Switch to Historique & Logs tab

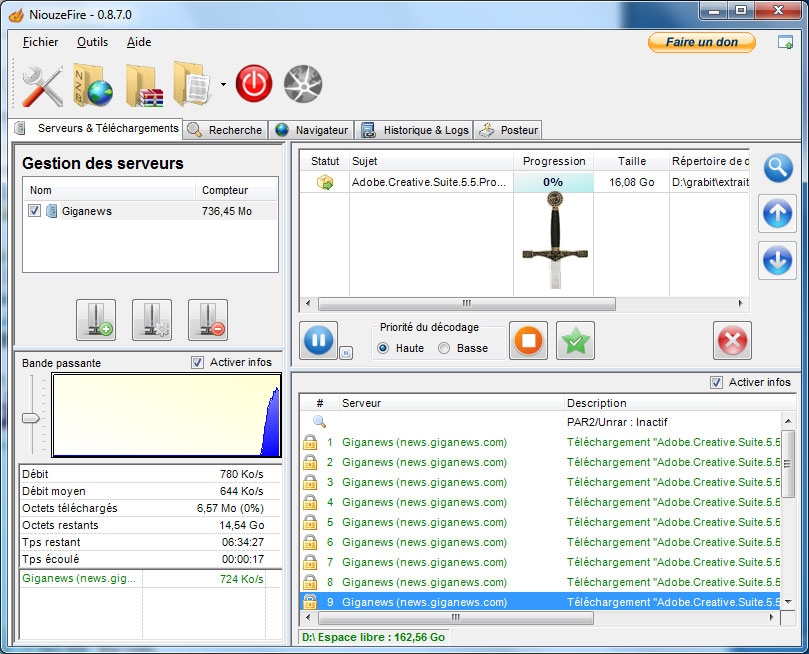414,130
